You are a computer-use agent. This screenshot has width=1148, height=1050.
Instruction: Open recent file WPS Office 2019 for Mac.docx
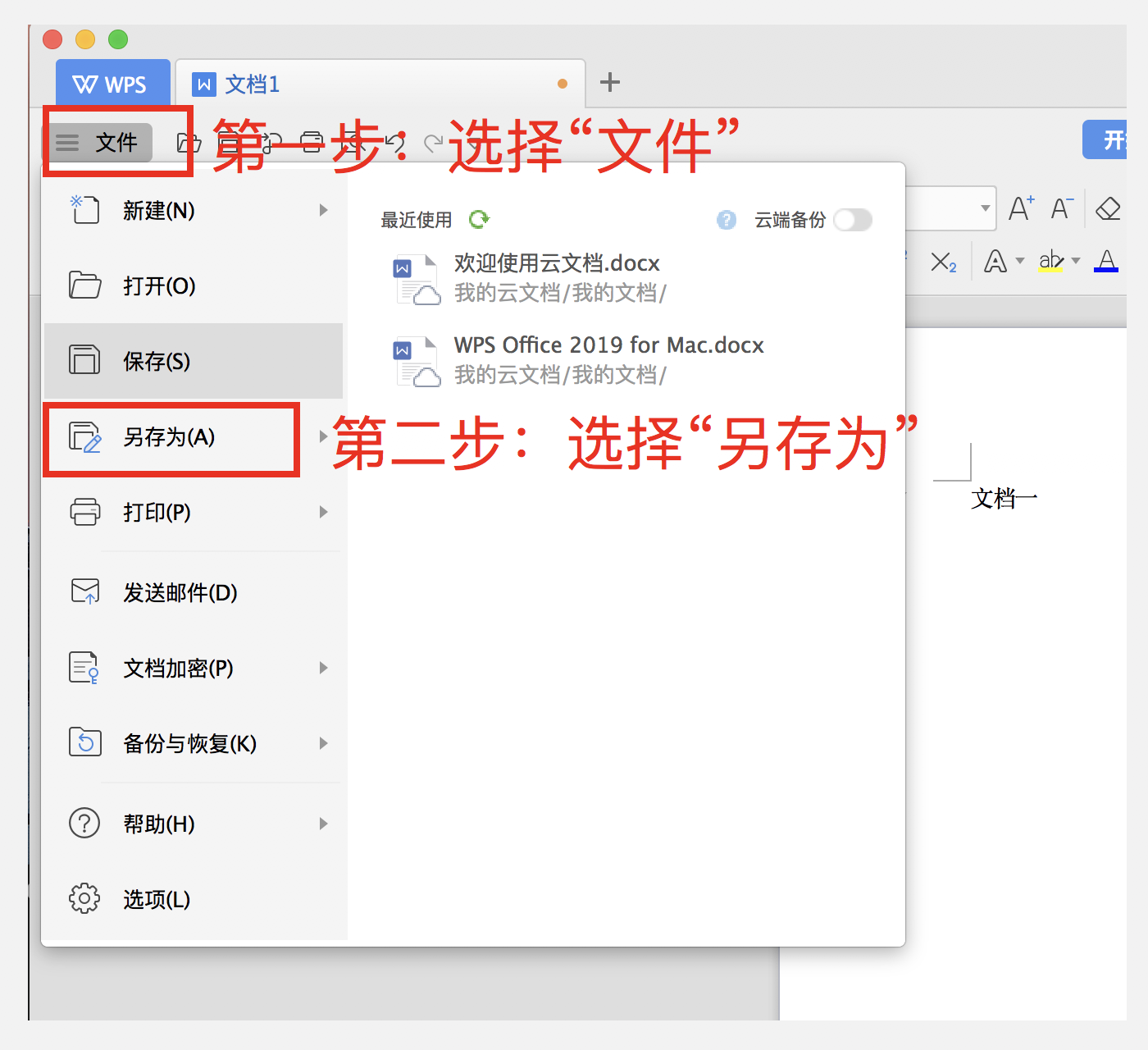626,360
